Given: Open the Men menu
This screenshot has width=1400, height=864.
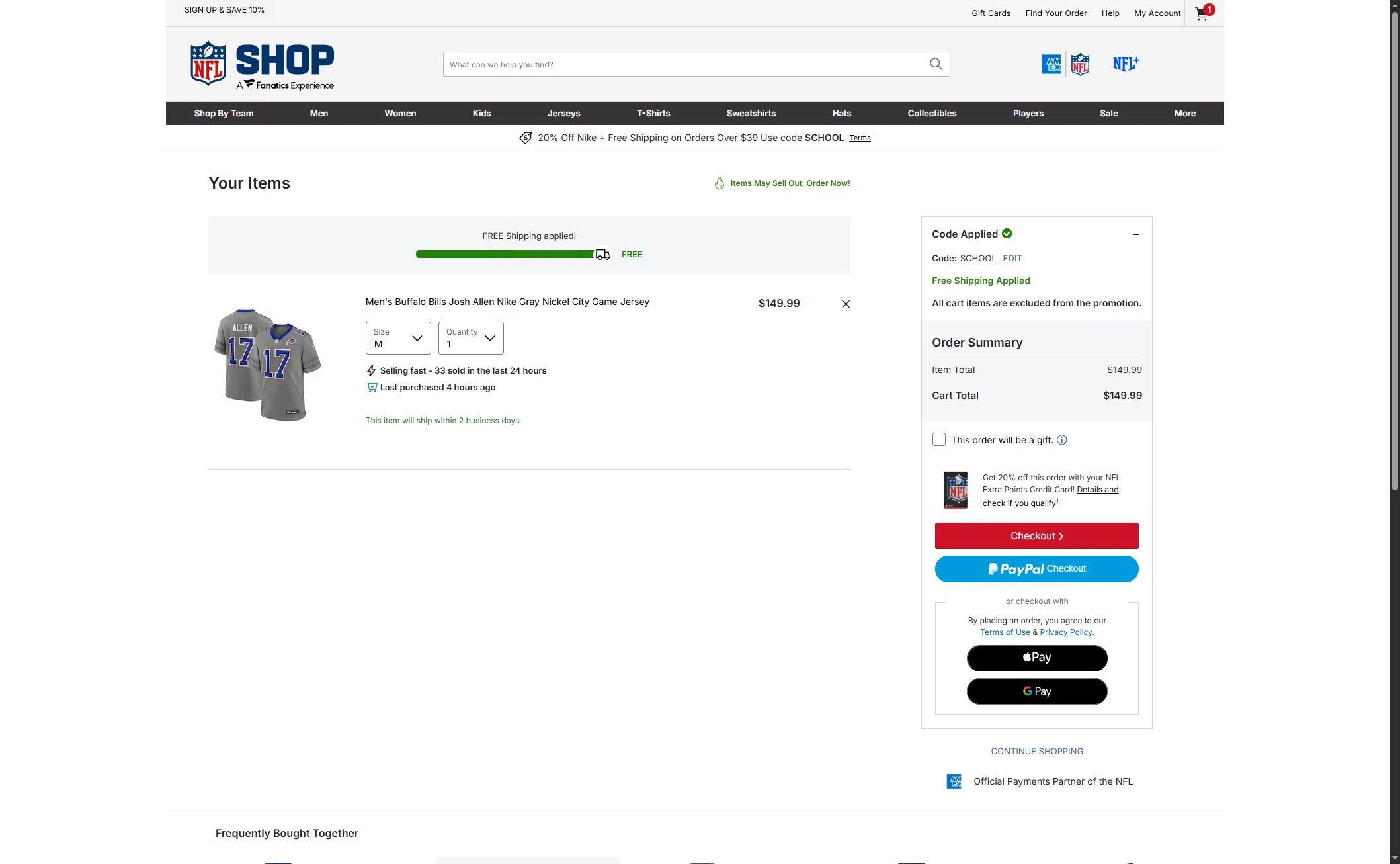Looking at the screenshot, I should coord(319,113).
